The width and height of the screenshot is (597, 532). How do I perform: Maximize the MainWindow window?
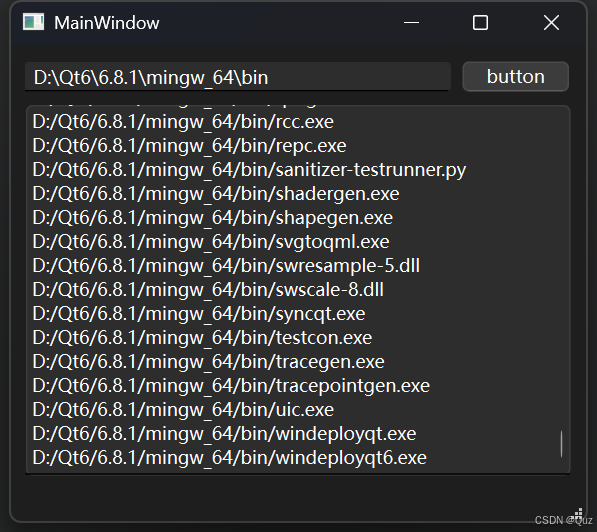[x=480, y=23]
